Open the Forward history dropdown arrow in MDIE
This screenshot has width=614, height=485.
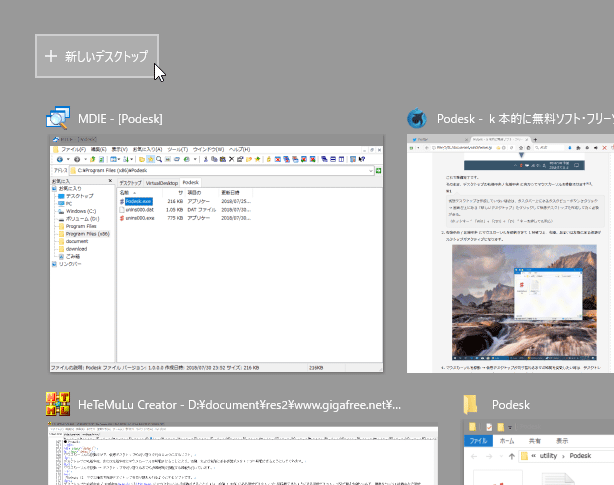tap(85, 159)
